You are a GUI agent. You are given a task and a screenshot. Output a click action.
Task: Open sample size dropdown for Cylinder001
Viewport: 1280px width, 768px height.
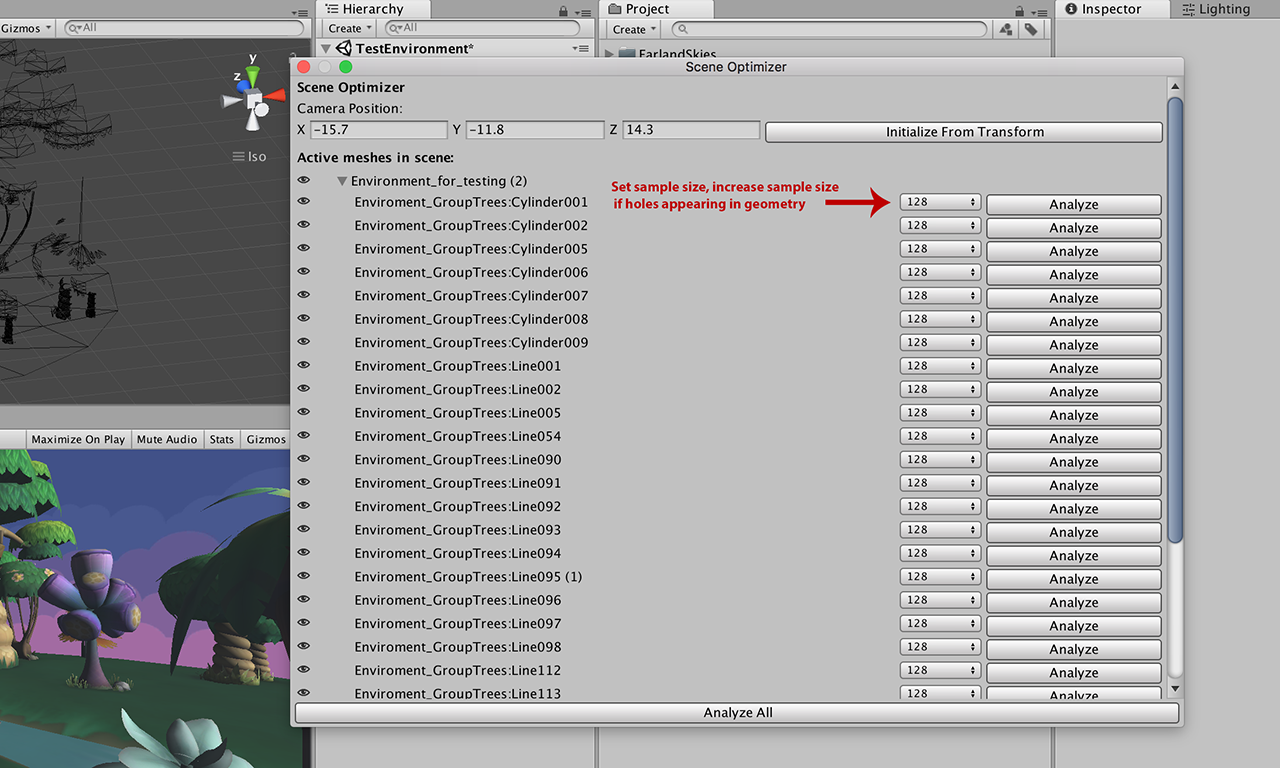click(x=940, y=202)
